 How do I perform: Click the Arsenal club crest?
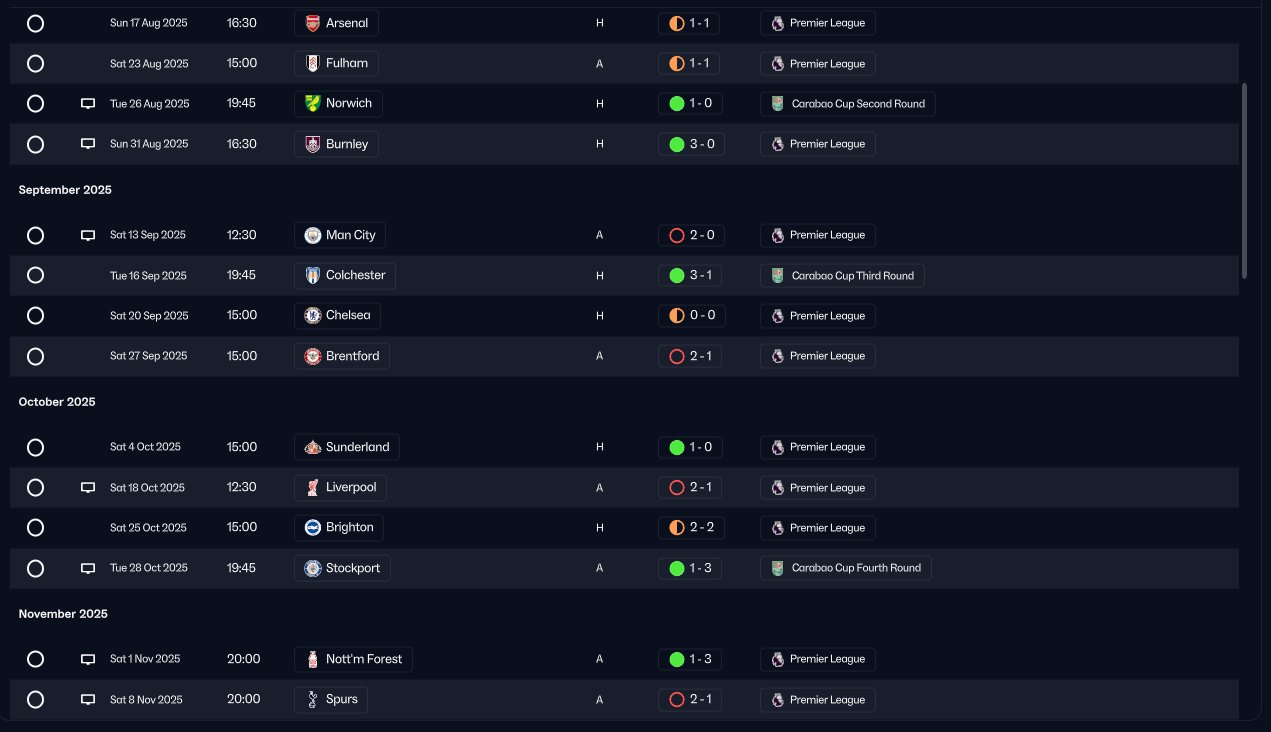click(x=313, y=23)
